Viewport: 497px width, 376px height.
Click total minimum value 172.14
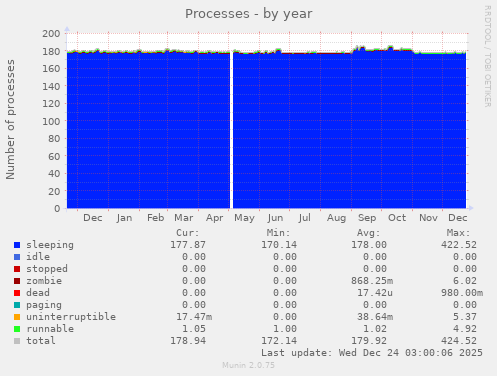pos(279,341)
